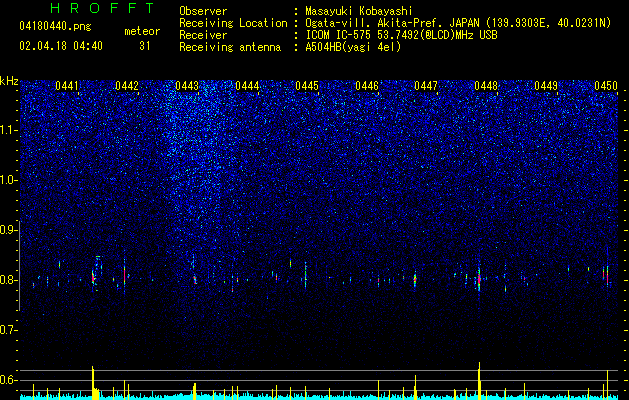Screen dimensions: 629x400
Task: Click the 0444 time marker
Action: [247, 86]
